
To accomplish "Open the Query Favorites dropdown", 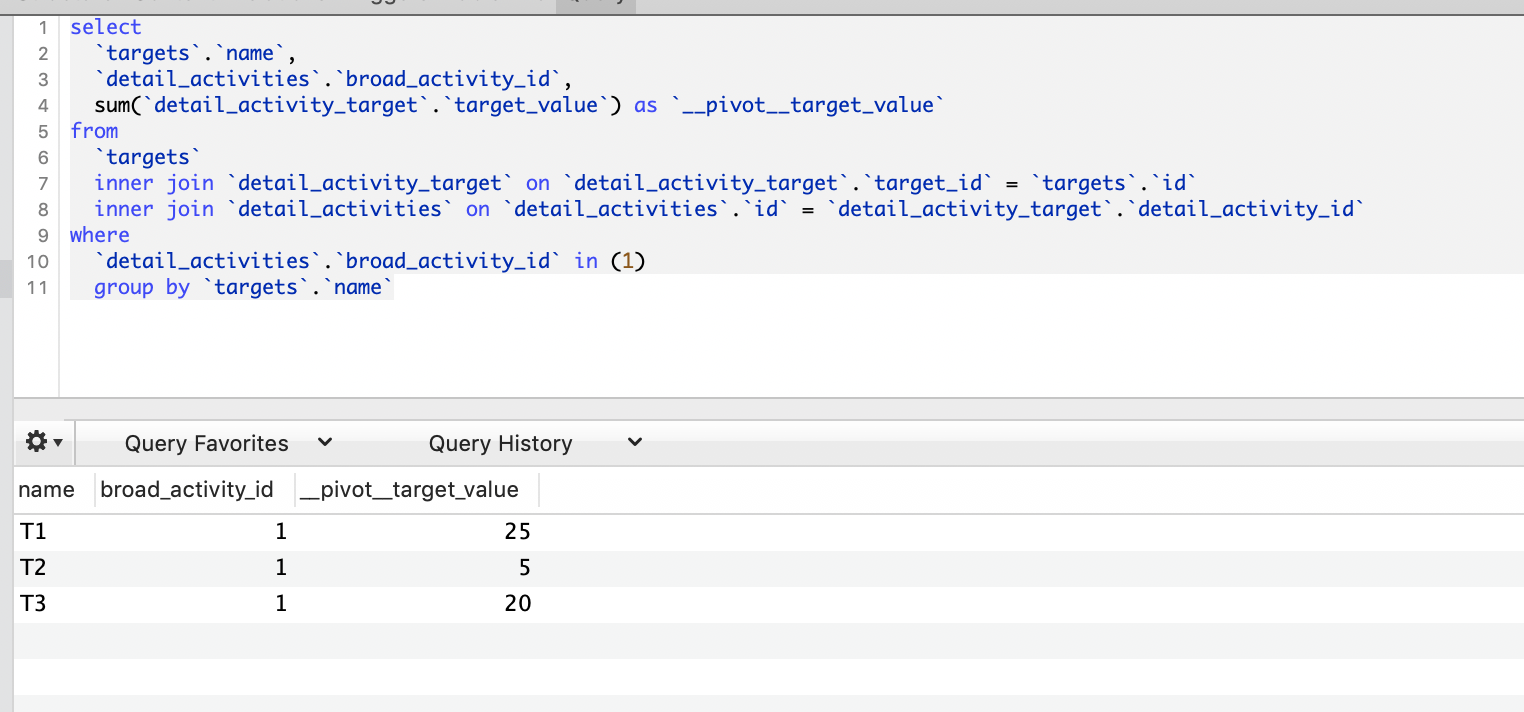I will tap(323, 441).
